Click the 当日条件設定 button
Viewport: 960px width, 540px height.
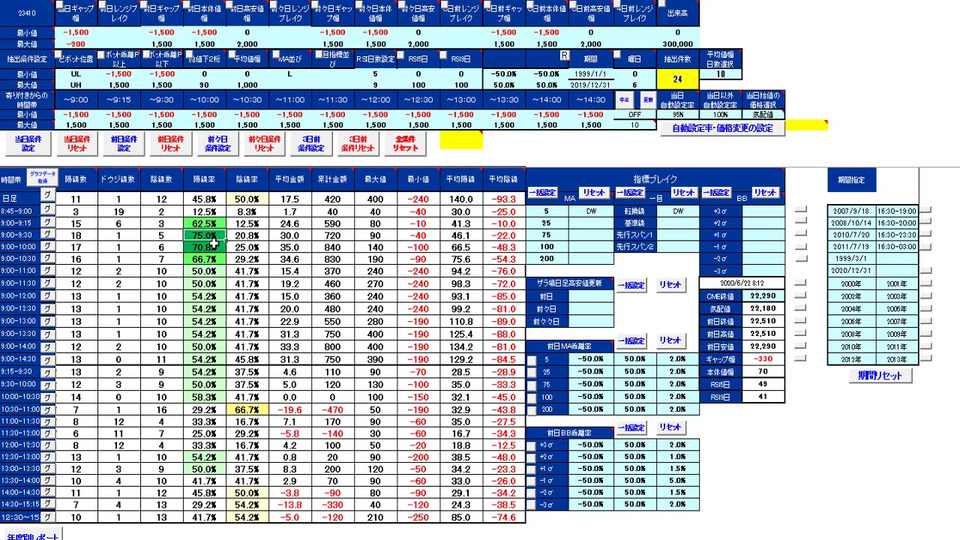coord(28,143)
